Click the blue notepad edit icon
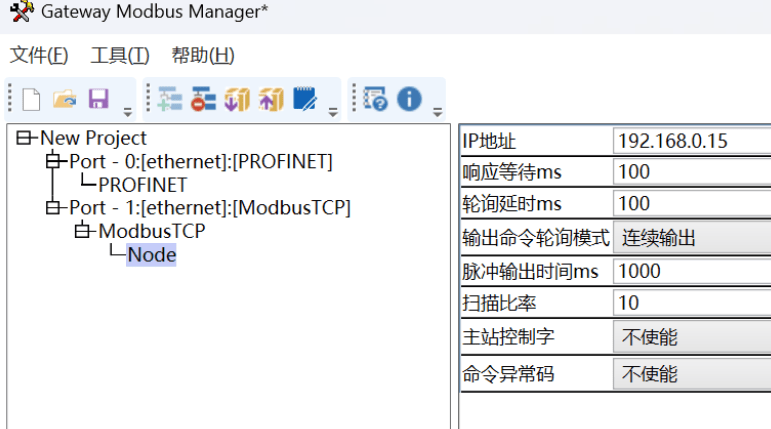Screen dimensions: 771x429 click(x=305, y=99)
